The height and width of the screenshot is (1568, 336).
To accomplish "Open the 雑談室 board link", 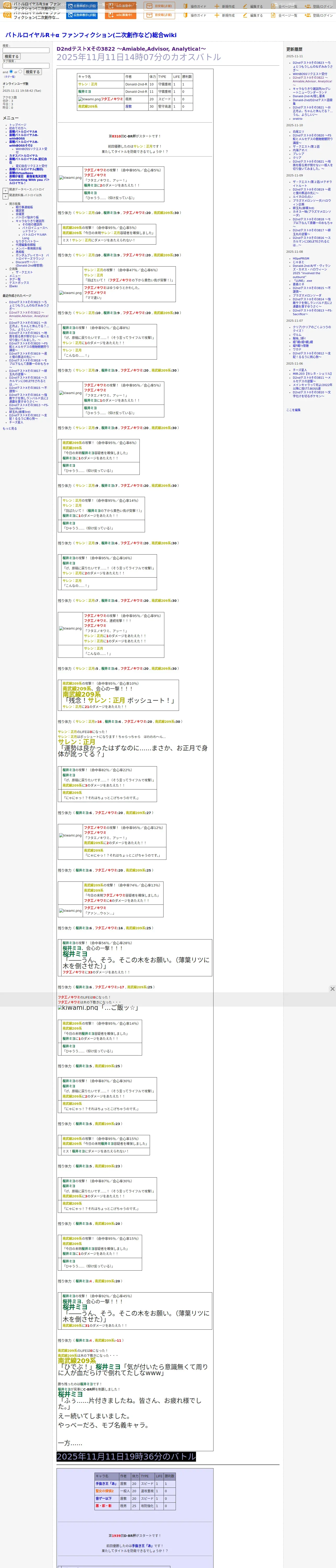I will [x=20, y=211].
